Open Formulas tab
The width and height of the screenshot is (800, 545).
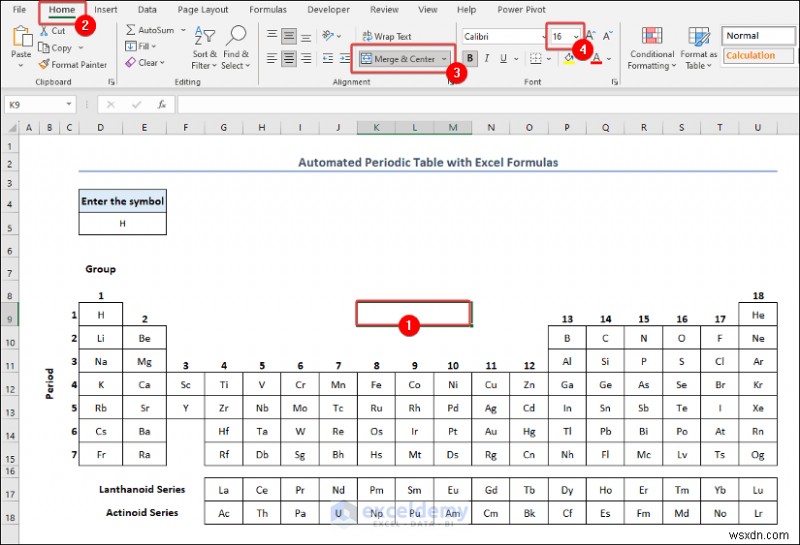268,9
